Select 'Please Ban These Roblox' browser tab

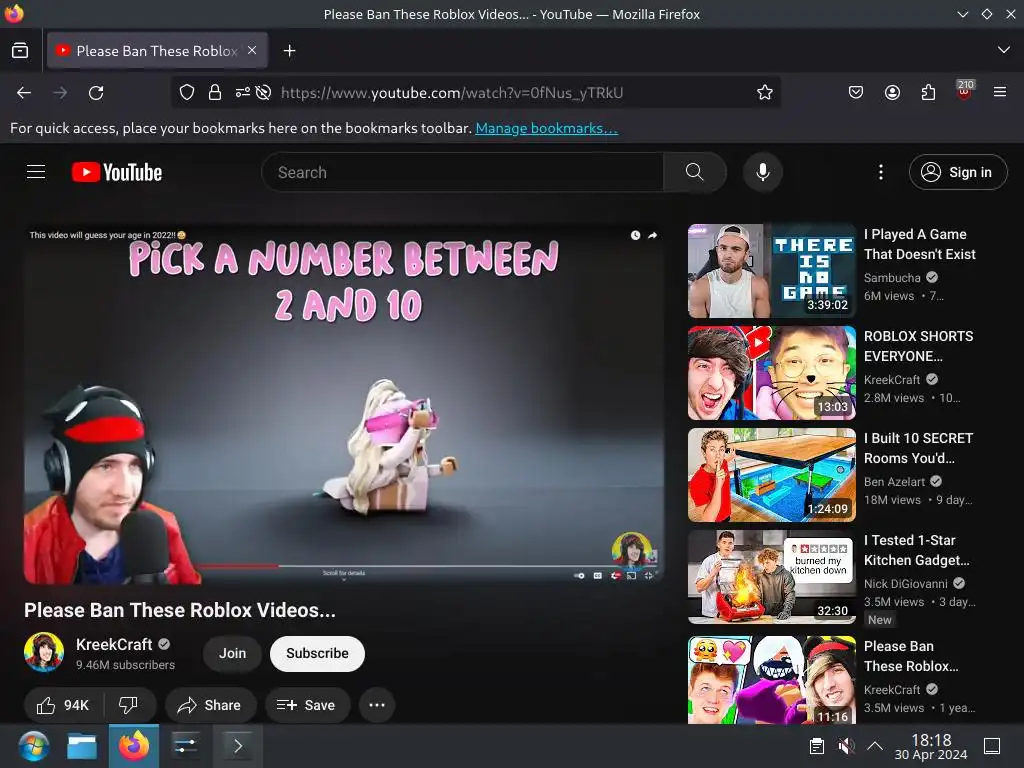[x=157, y=50]
